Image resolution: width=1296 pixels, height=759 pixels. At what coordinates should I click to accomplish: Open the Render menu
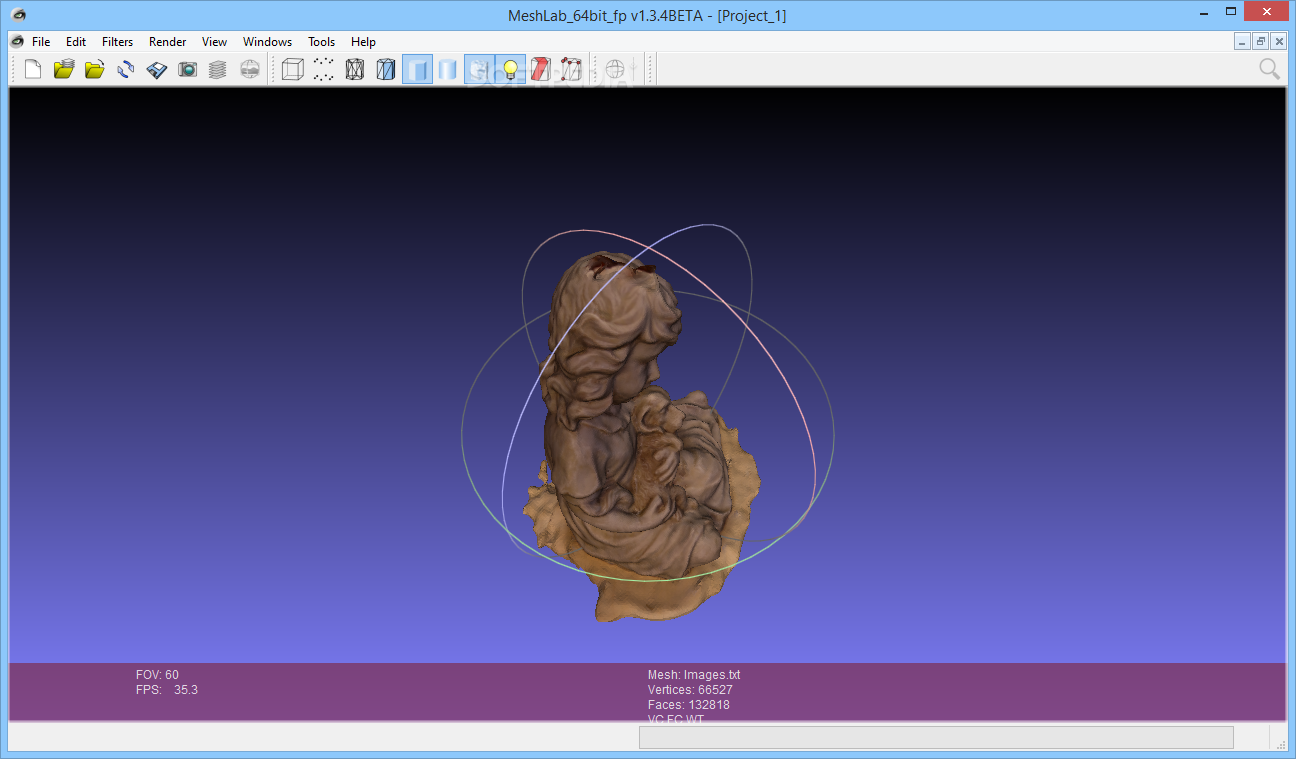(168, 42)
